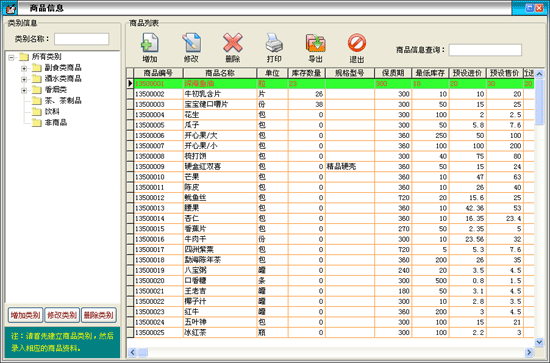Select the 牛肉干 product name cell
Screen dimensions: 550x363
(x=220, y=239)
